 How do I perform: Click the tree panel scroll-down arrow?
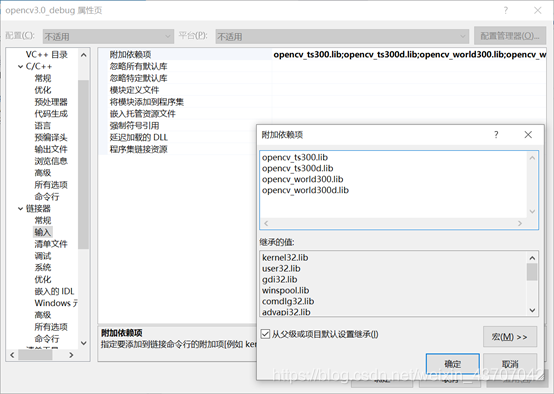pyautogui.click(x=83, y=343)
